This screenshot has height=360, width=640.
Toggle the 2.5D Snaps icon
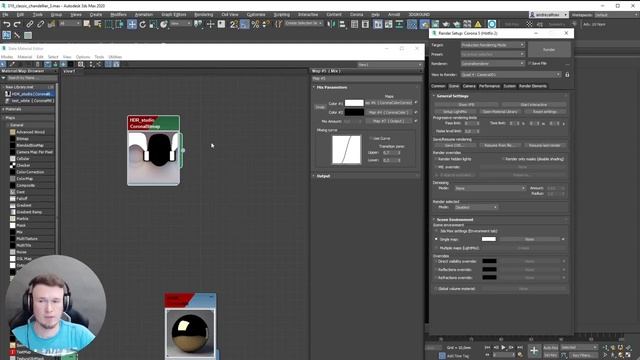coord(233,24)
